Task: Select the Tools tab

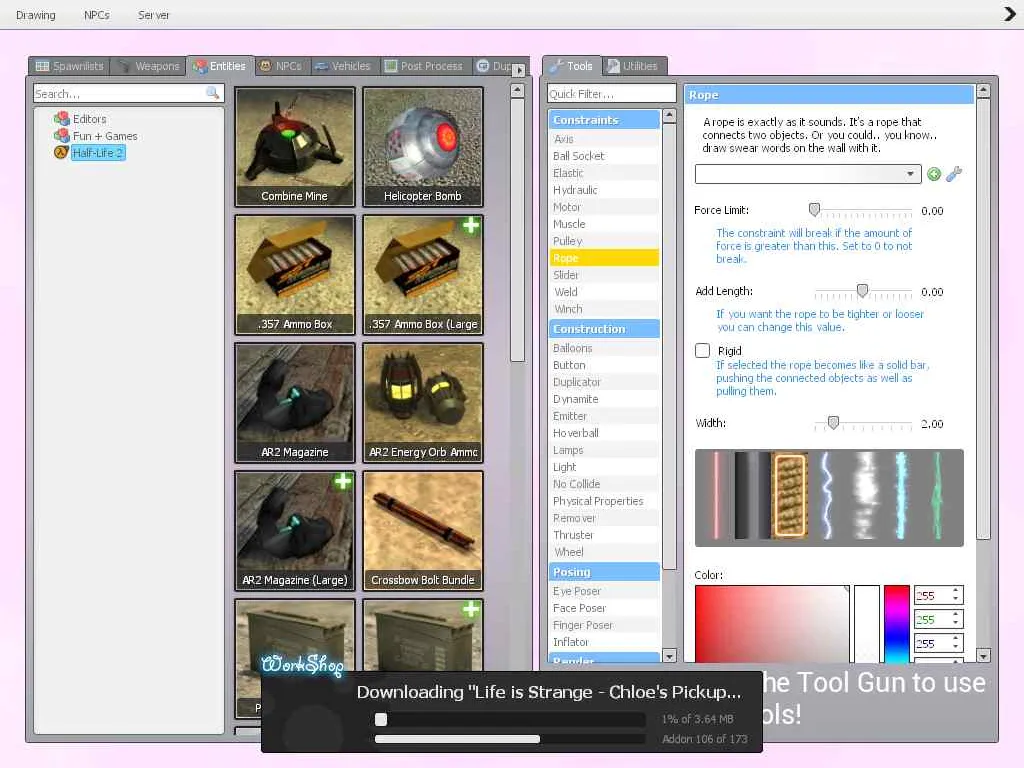Action: tap(571, 66)
